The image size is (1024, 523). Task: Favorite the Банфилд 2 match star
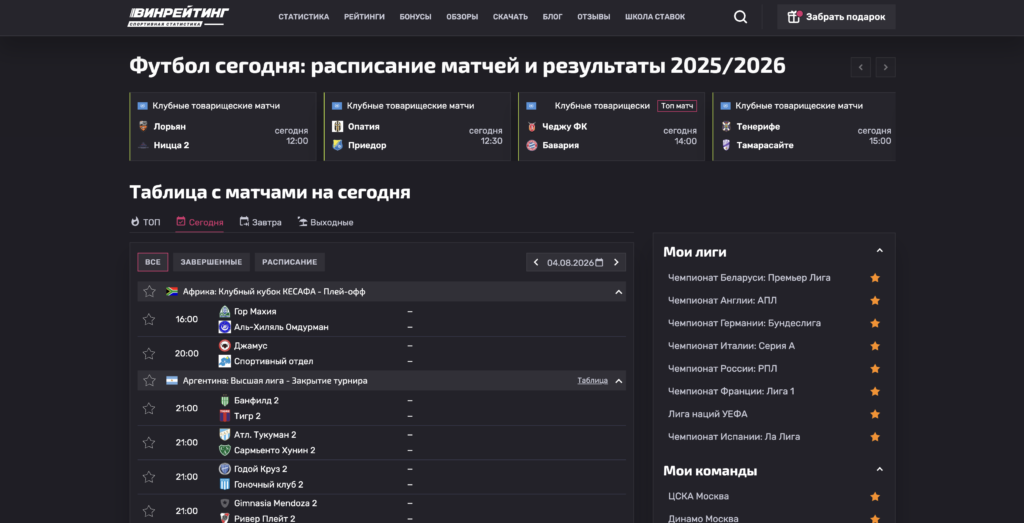pyautogui.click(x=149, y=408)
